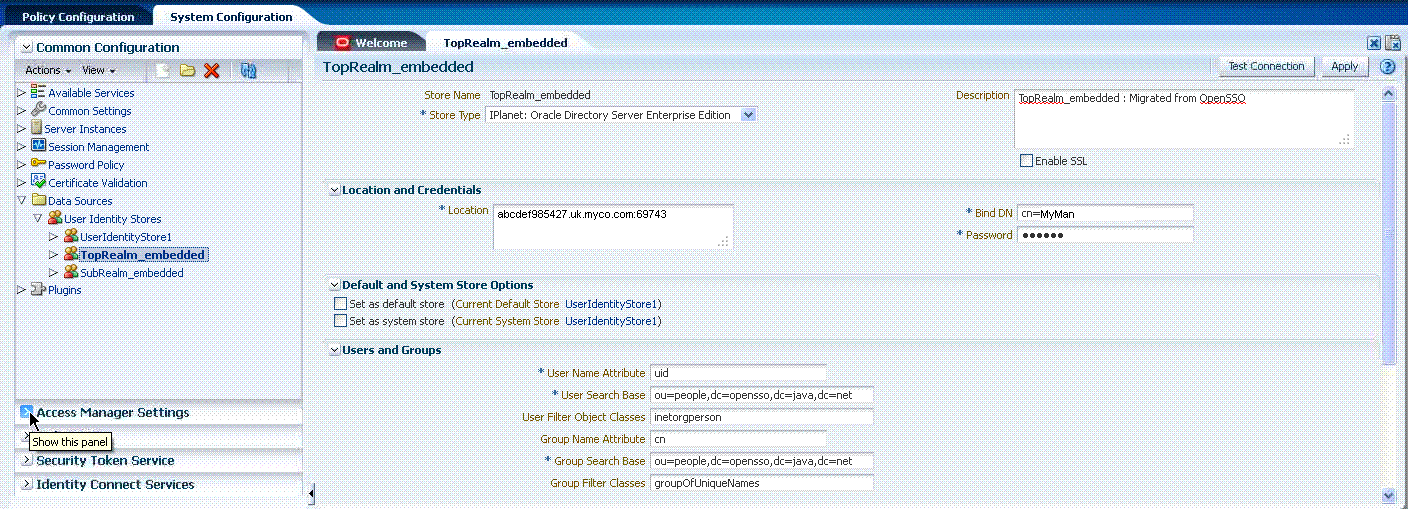The image size is (1408, 509).
Task: Select TopRealm_embedded in the tree
Action: click(144, 254)
